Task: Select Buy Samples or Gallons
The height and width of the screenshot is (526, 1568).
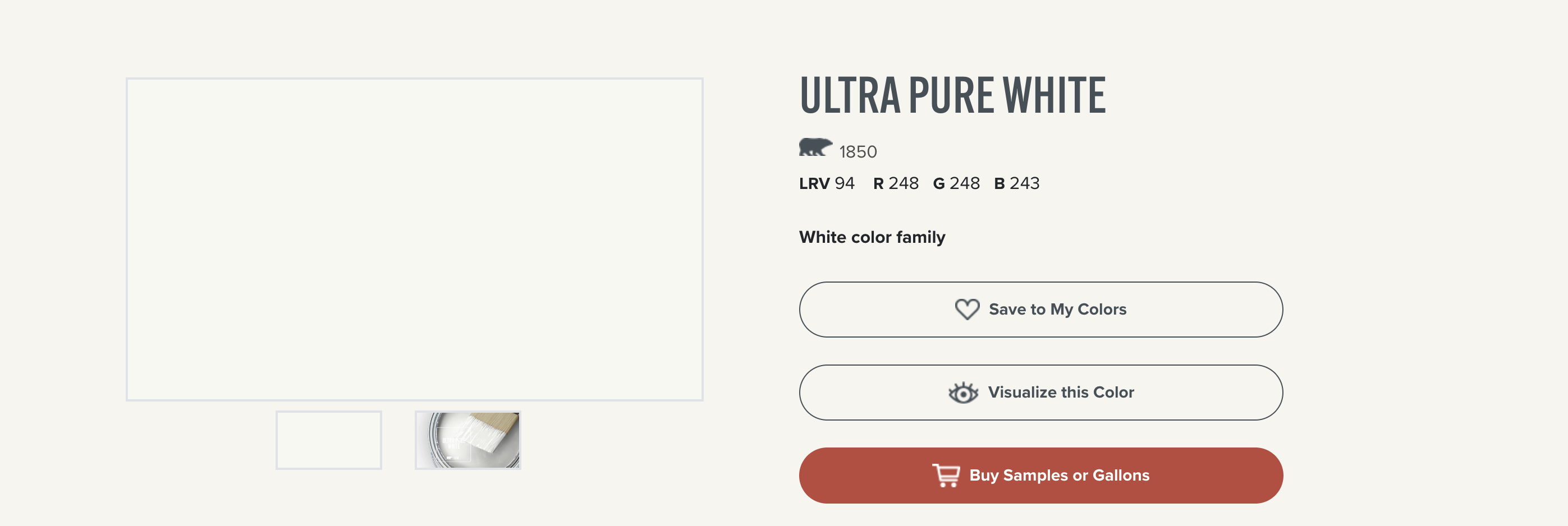Action: point(1041,476)
